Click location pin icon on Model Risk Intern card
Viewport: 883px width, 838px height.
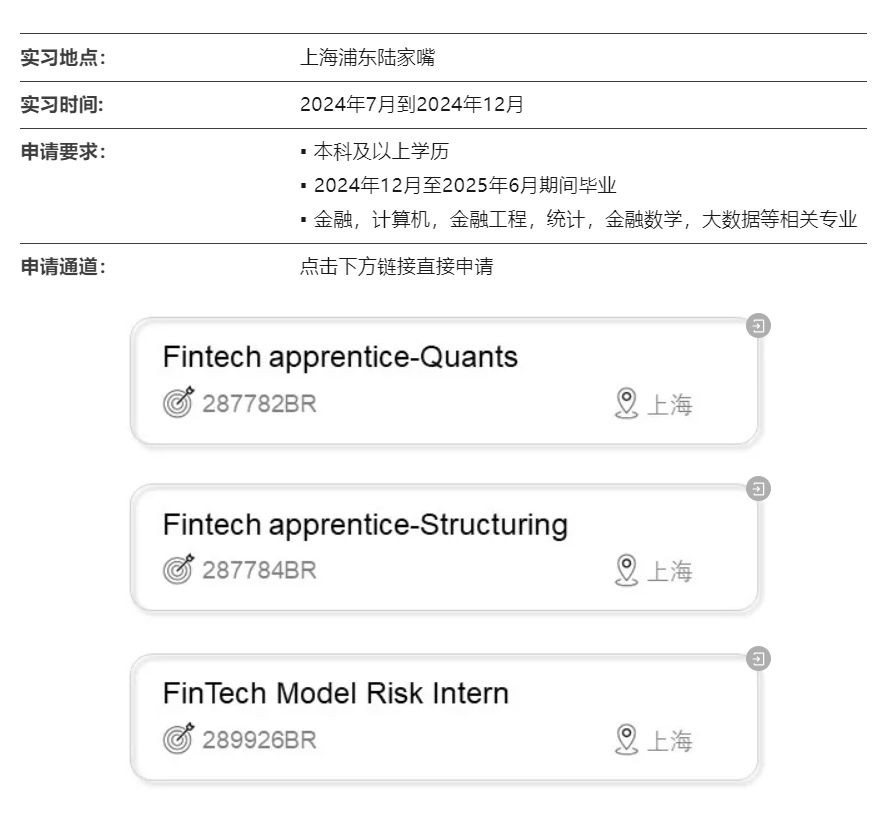pyautogui.click(x=626, y=740)
